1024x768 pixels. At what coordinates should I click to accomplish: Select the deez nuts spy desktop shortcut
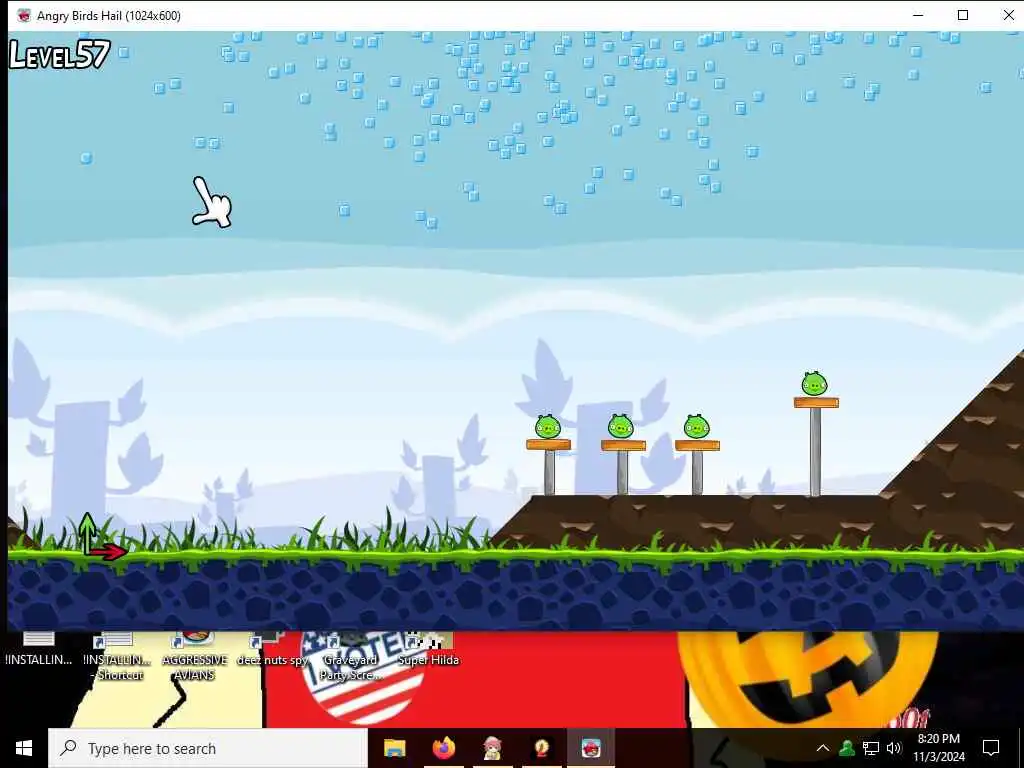(x=272, y=651)
